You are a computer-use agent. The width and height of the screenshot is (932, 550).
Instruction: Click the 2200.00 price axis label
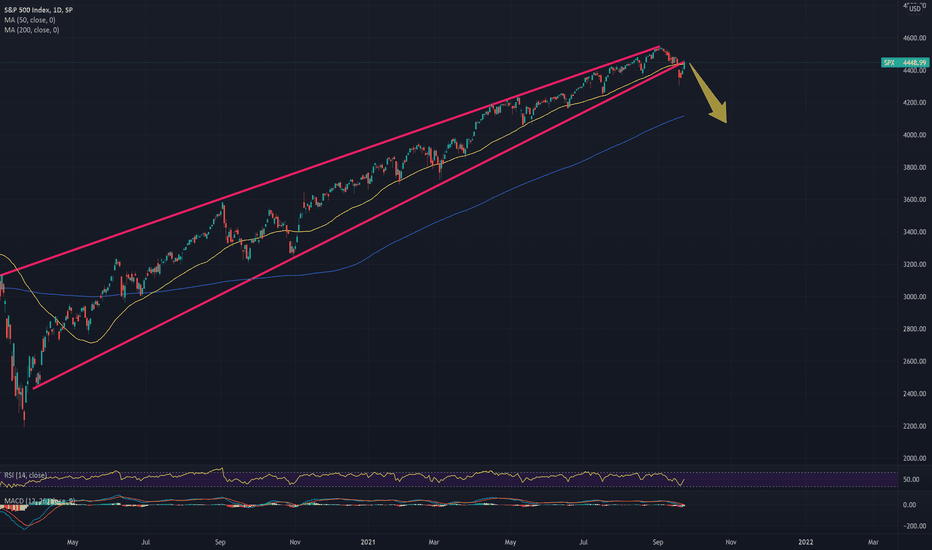pyautogui.click(x=914, y=426)
